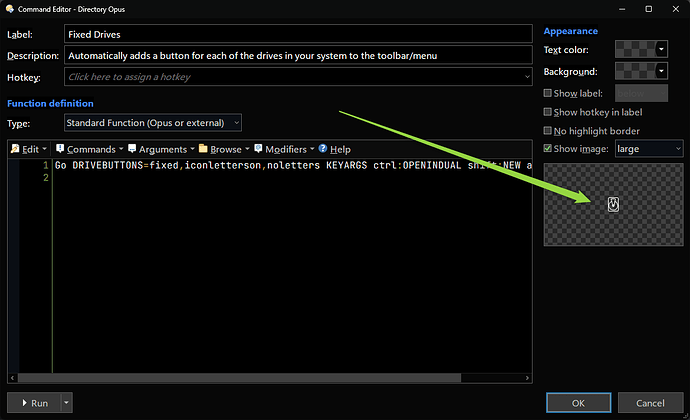Click in the Label field
690x420 pixels.
298,34
